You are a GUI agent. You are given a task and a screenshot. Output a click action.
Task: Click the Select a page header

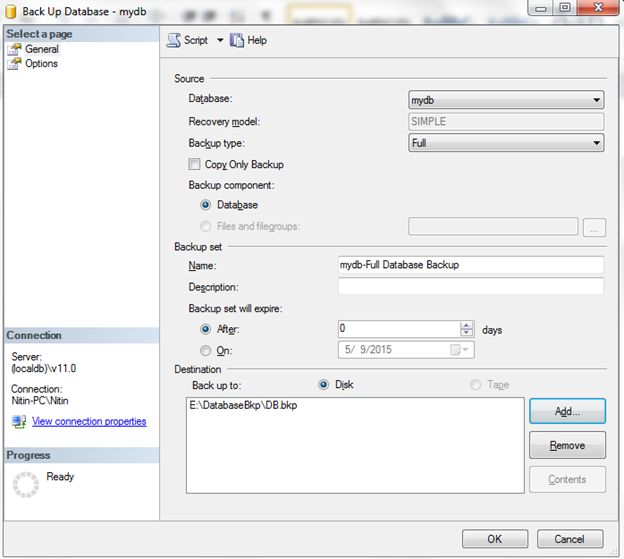point(82,34)
